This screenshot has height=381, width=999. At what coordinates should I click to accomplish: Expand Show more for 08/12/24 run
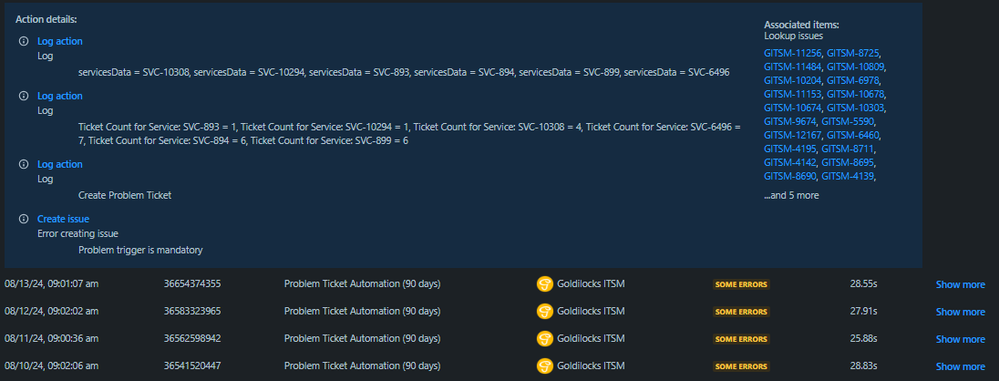960,312
